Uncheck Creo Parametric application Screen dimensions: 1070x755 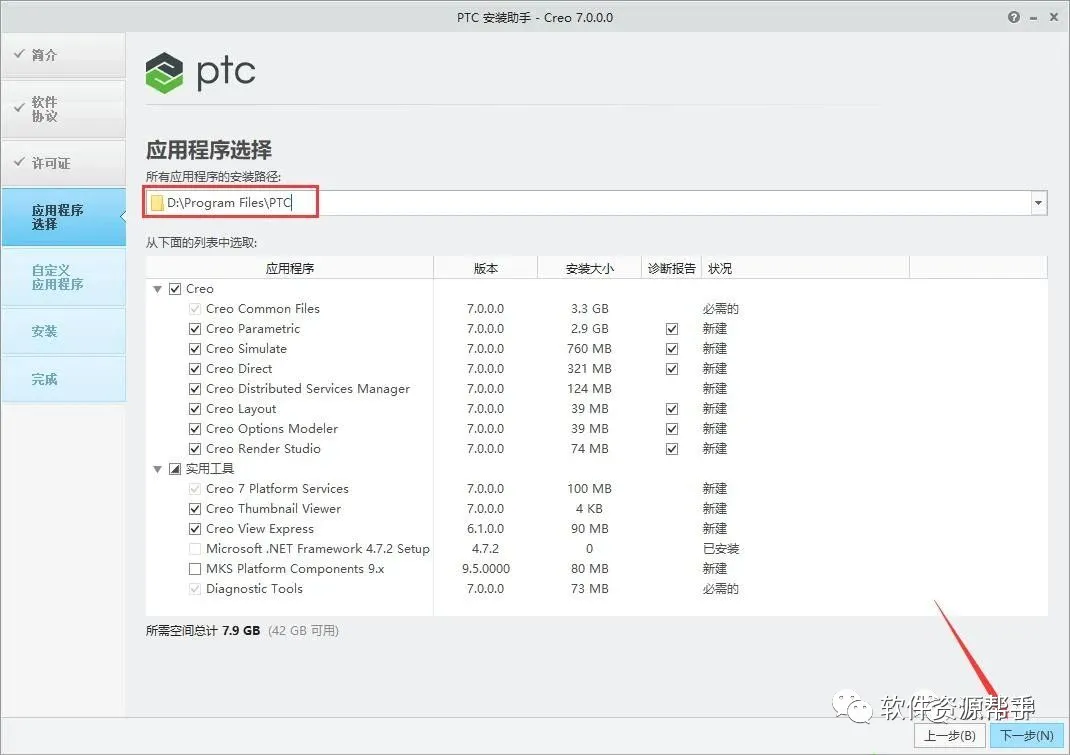point(195,329)
